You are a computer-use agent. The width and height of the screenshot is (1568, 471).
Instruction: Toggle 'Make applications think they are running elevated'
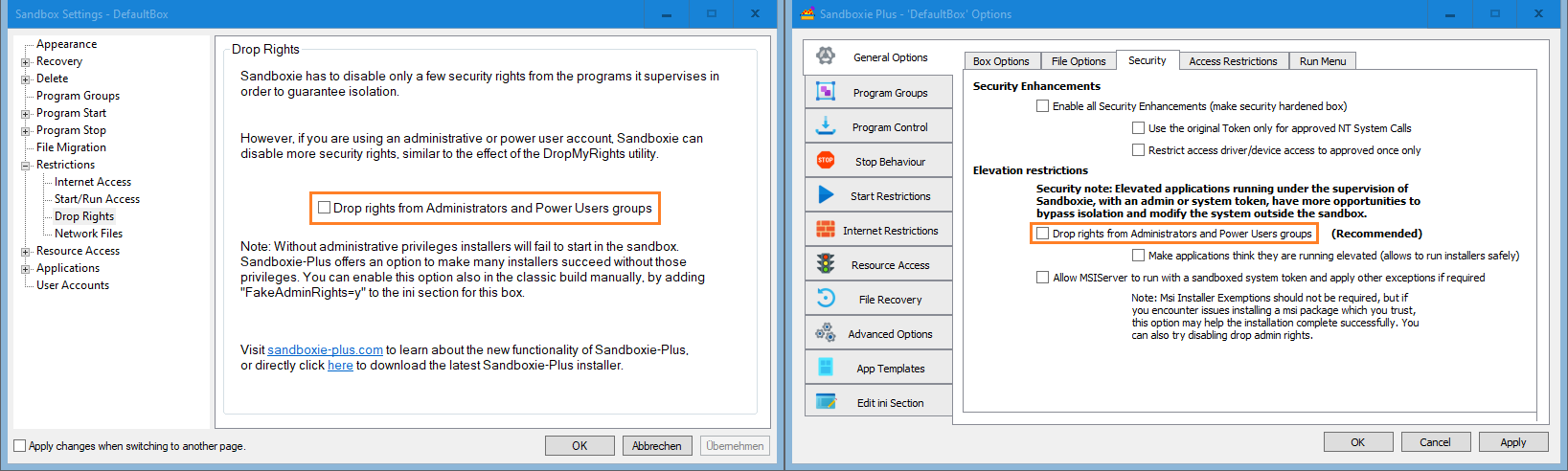[1138, 256]
